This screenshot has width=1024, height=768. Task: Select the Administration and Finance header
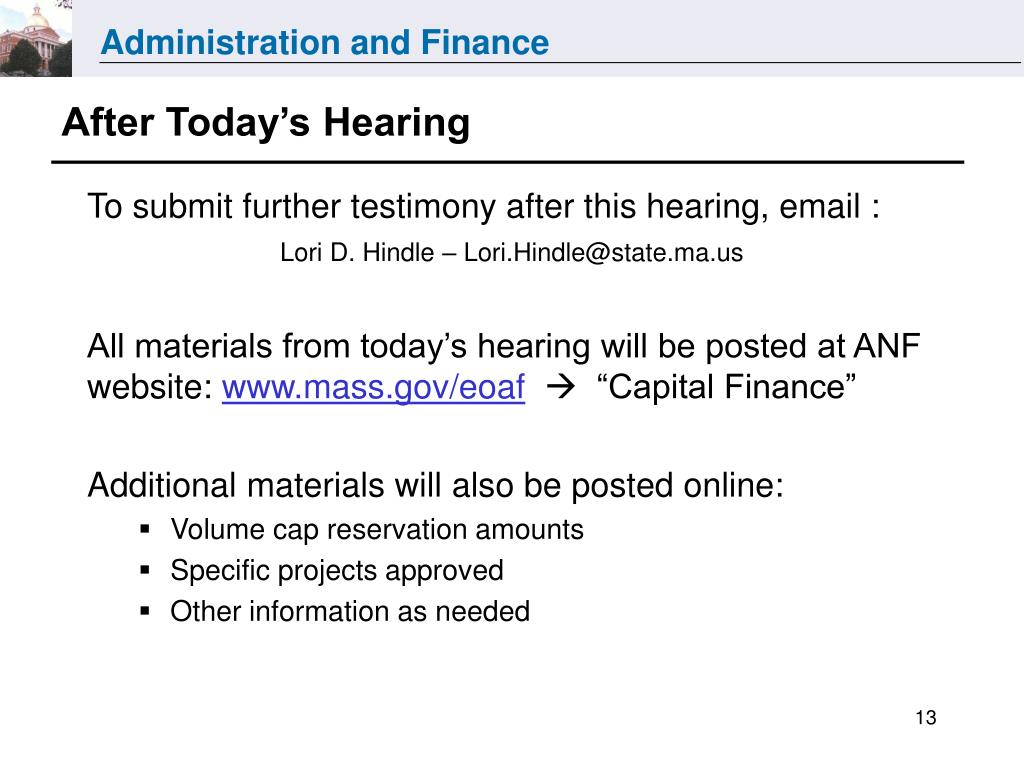(x=325, y=42)
